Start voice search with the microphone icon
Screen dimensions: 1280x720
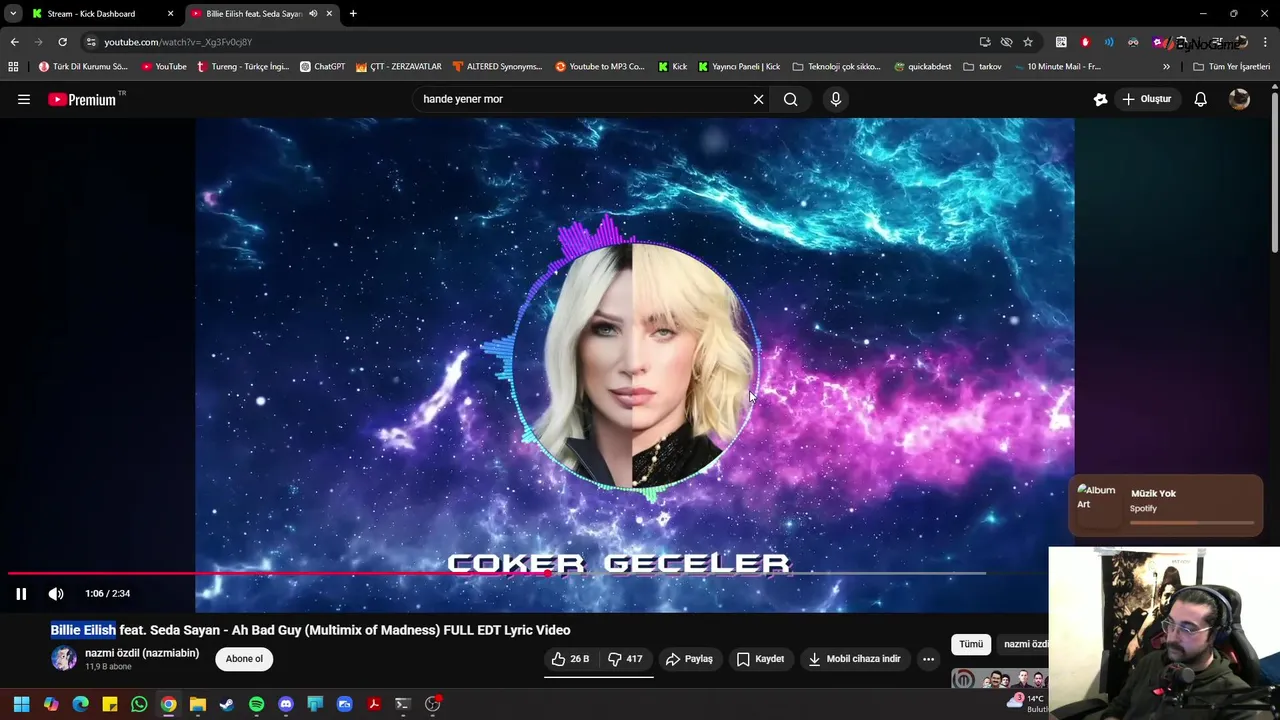(x=835, y=99)
